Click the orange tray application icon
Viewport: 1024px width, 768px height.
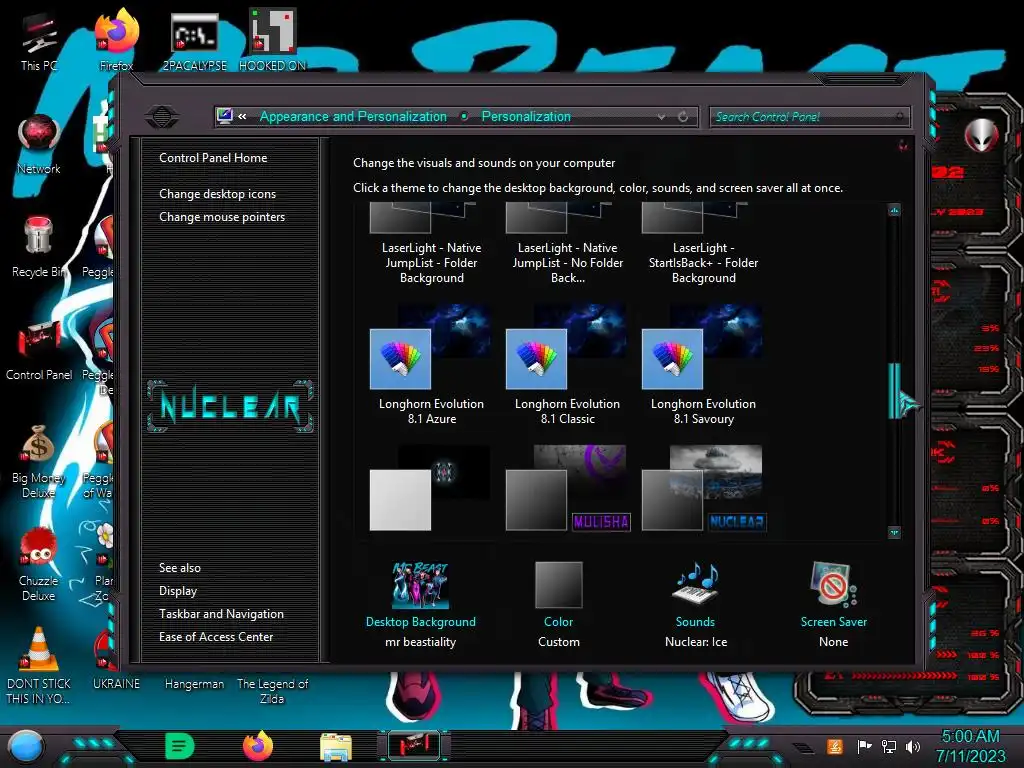tap(835, 746)
